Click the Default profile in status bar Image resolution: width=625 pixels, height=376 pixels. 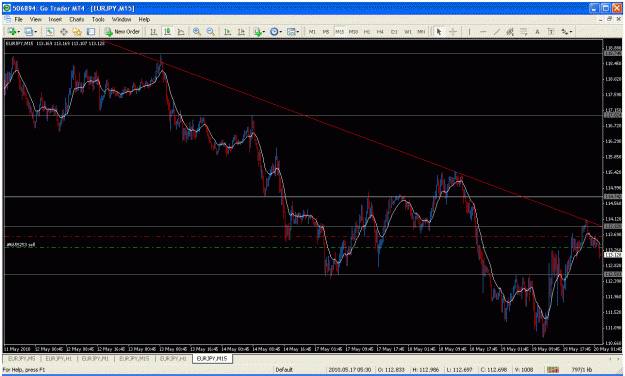click(x=284, y=370)
